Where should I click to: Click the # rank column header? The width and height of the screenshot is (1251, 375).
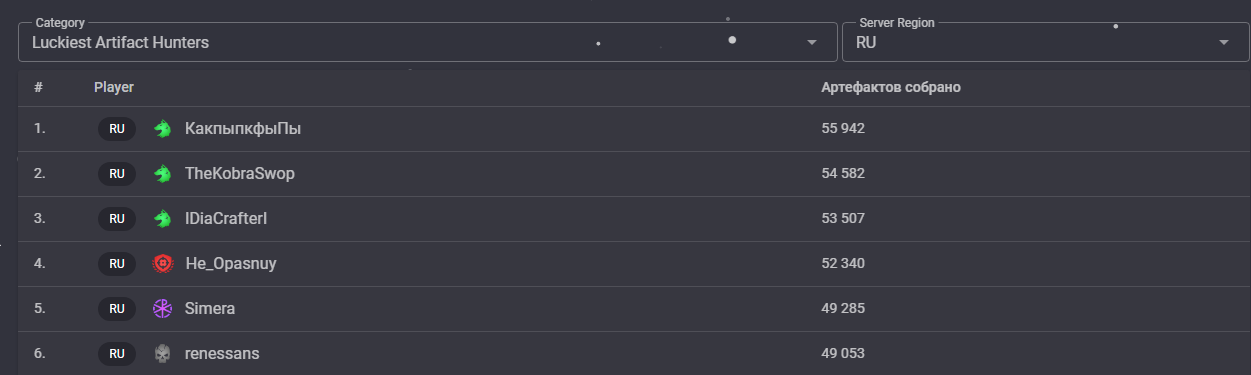(x=38, y=88)
